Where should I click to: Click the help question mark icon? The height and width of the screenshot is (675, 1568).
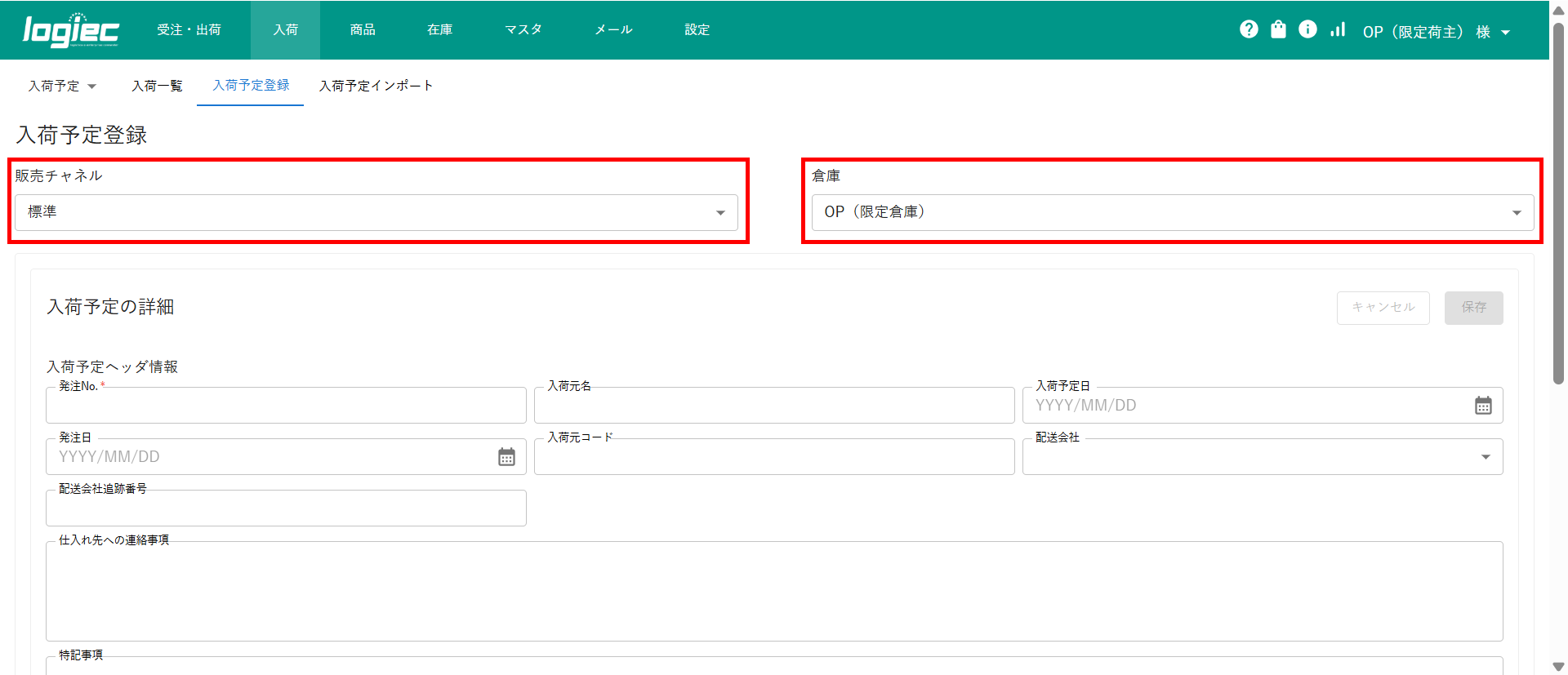[1248, 29]
